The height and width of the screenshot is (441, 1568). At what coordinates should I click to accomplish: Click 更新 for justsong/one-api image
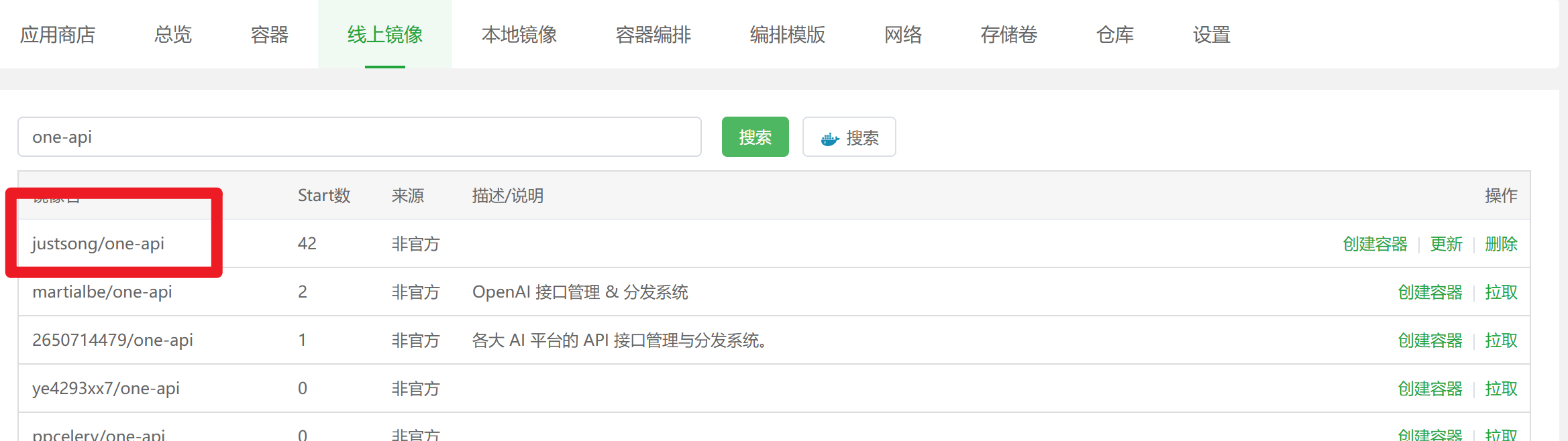pos(1446,244)
